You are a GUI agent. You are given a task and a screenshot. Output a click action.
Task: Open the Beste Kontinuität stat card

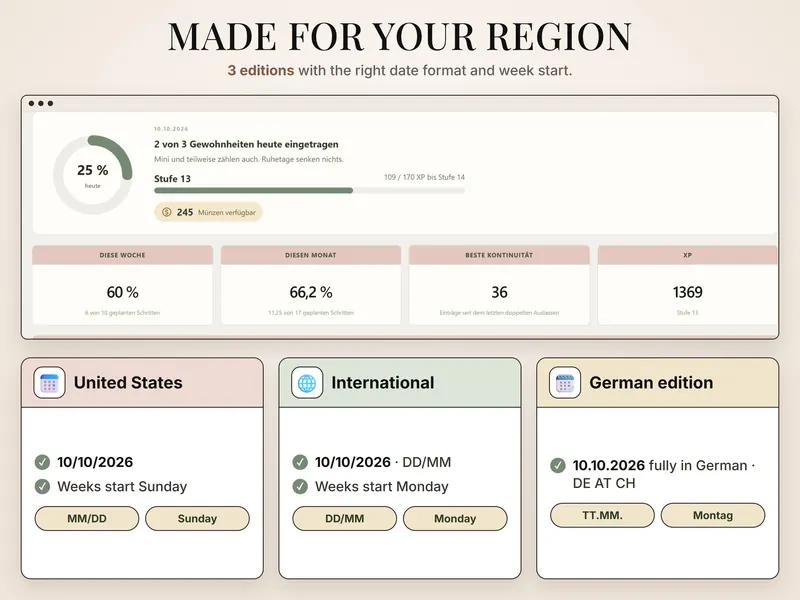[499, 285]
